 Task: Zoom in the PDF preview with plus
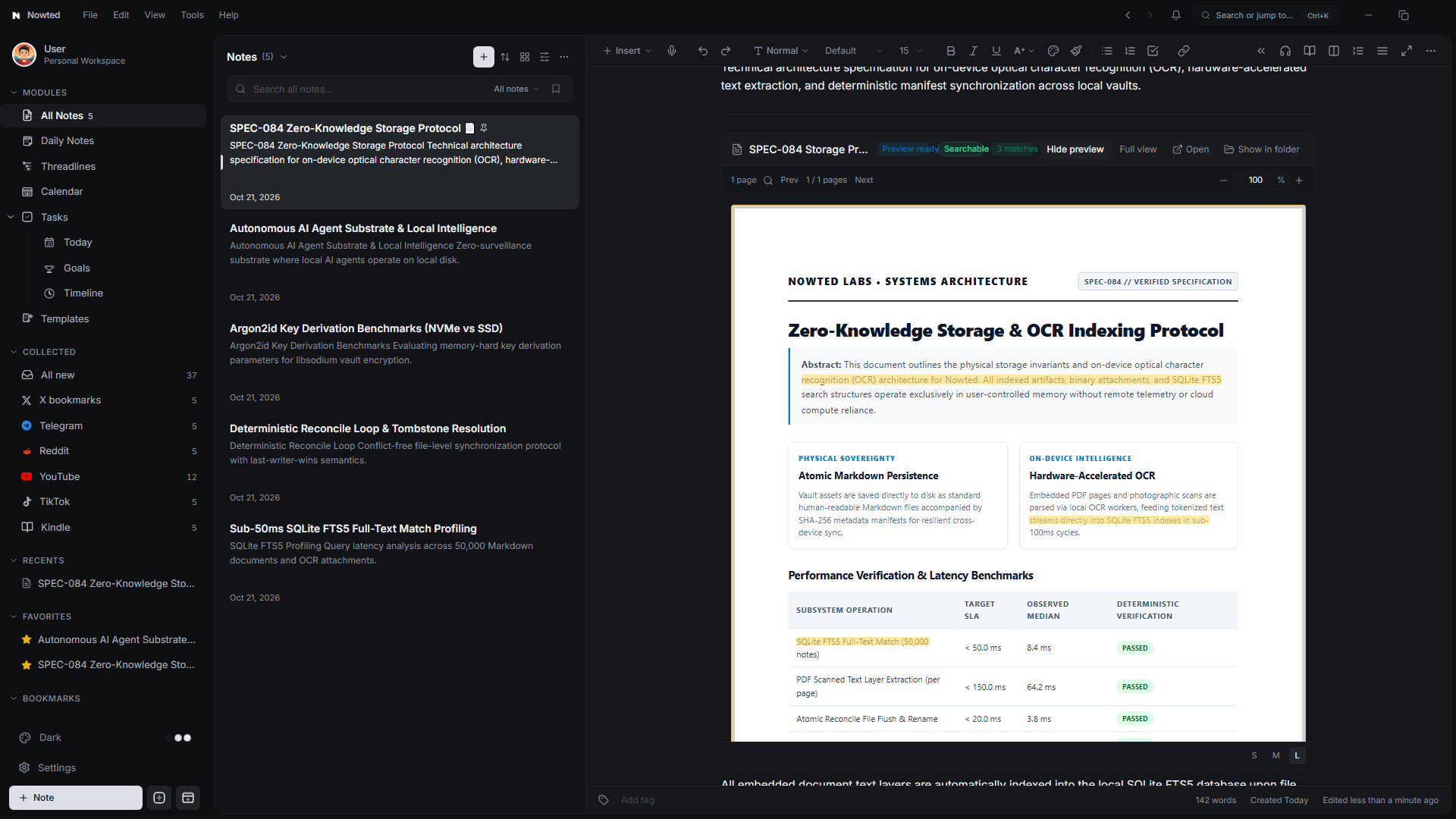tap(1299, 180)
